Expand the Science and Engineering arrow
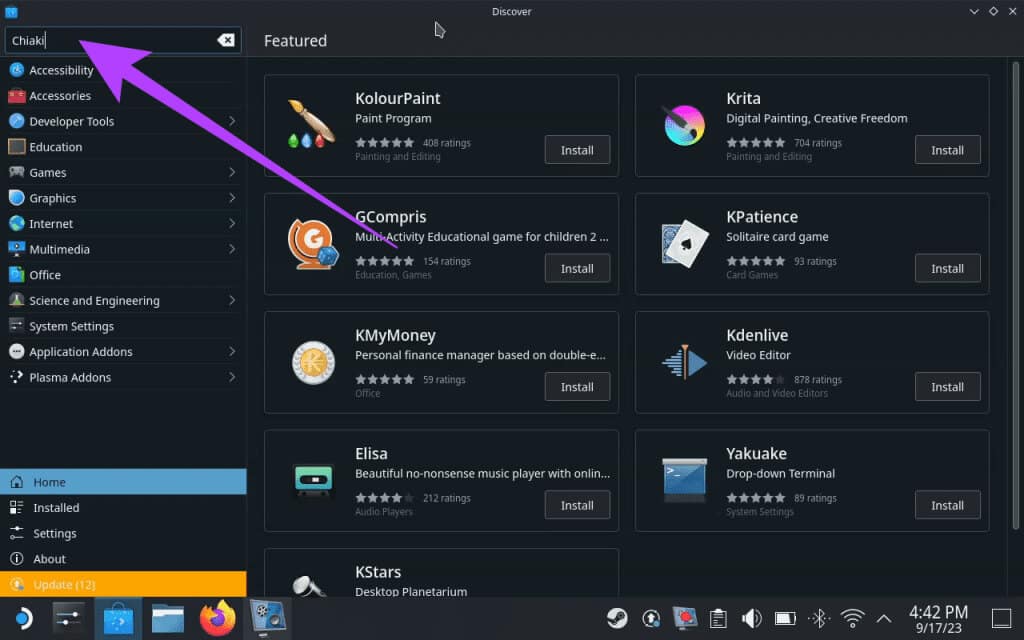This screenshot has height=640, width=1024. pos(232,300)
